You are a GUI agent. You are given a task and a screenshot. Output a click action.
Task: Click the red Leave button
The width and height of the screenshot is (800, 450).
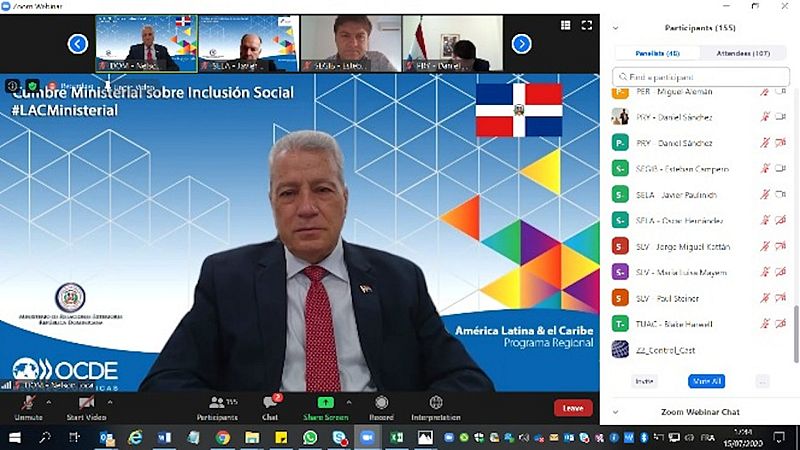(x=573, y=408)
